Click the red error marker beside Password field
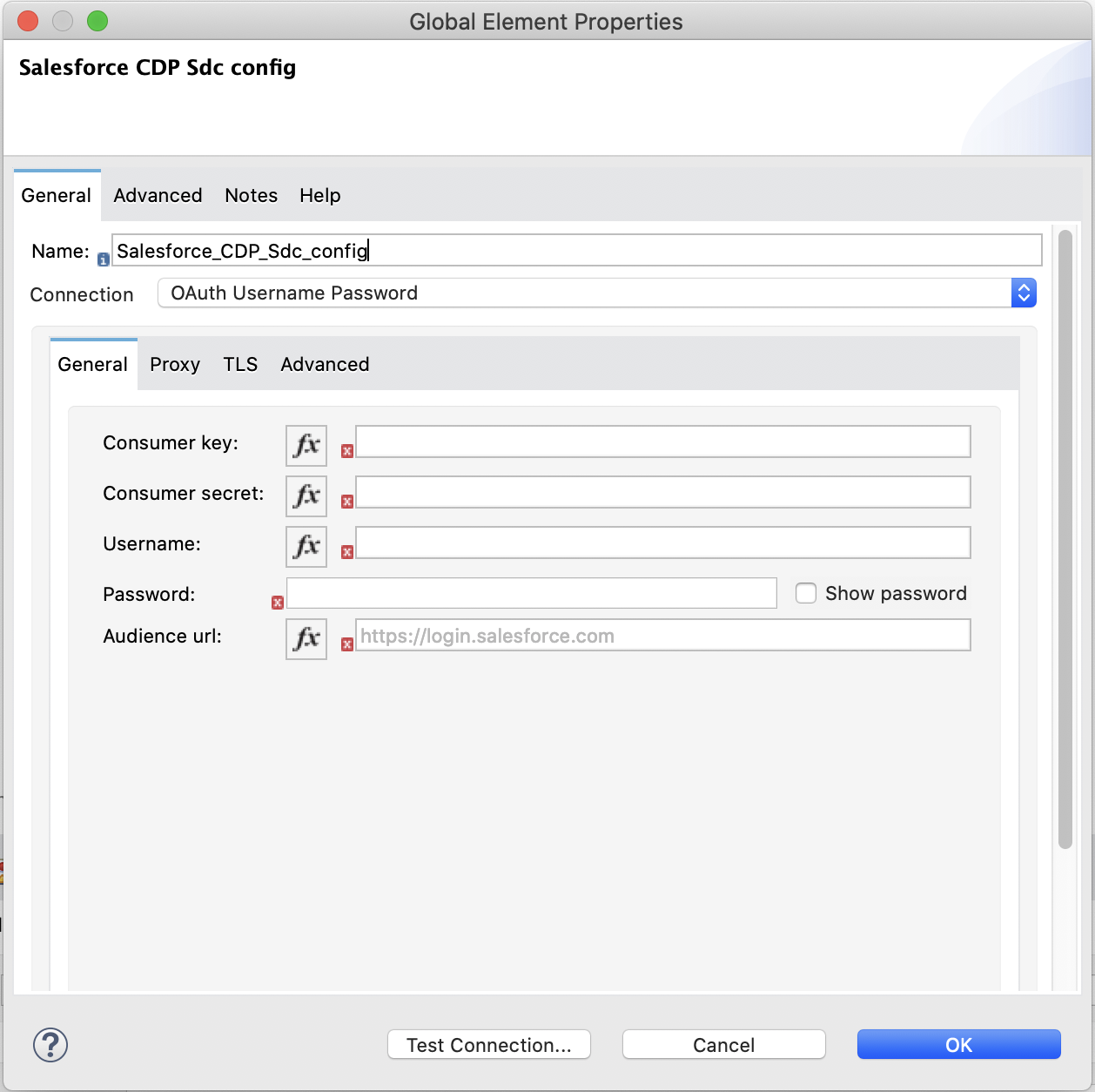1095x1092 pixels. [x=278, y=603]
